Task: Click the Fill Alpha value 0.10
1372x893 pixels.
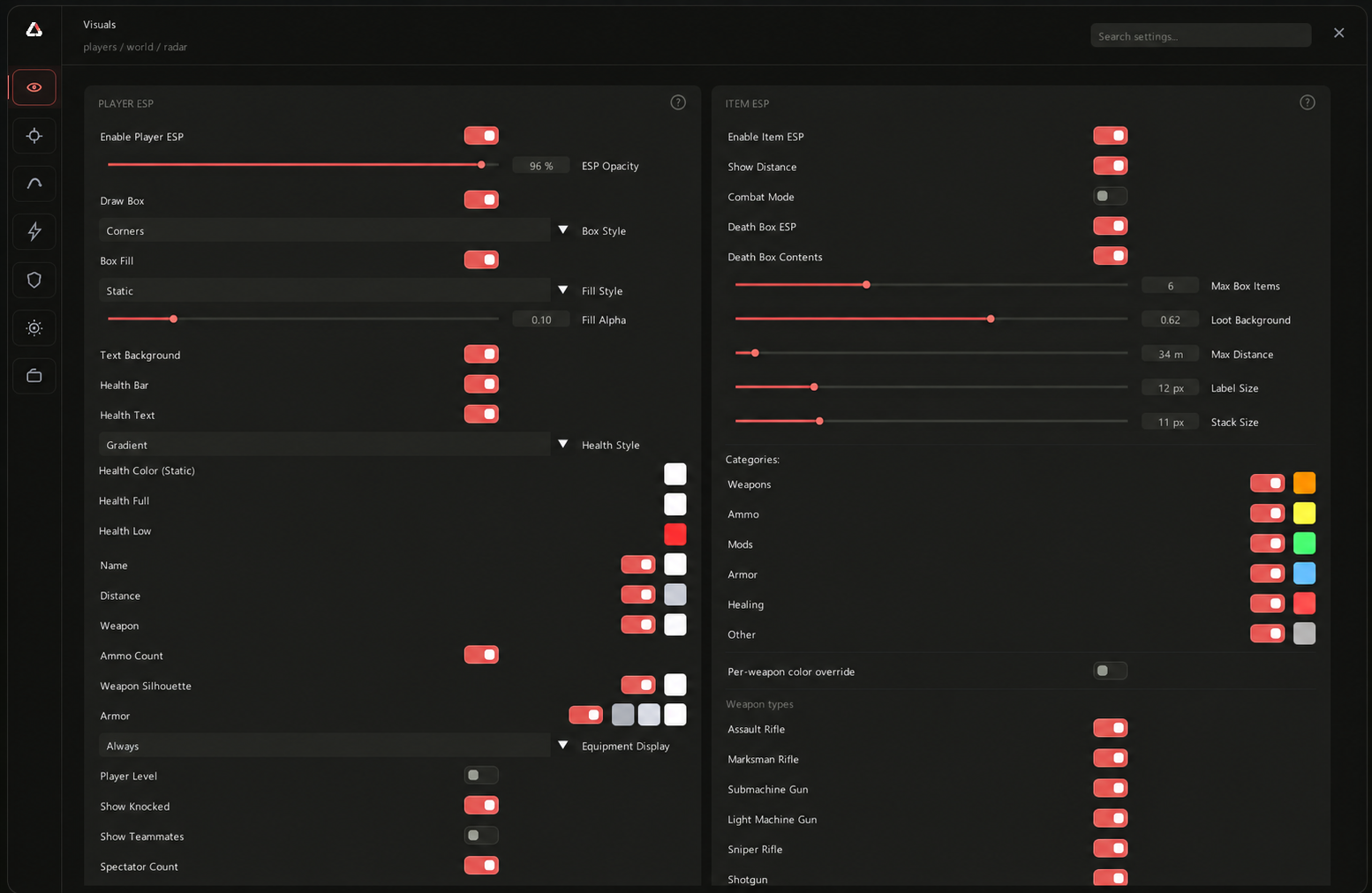Action: pos(541,319)
